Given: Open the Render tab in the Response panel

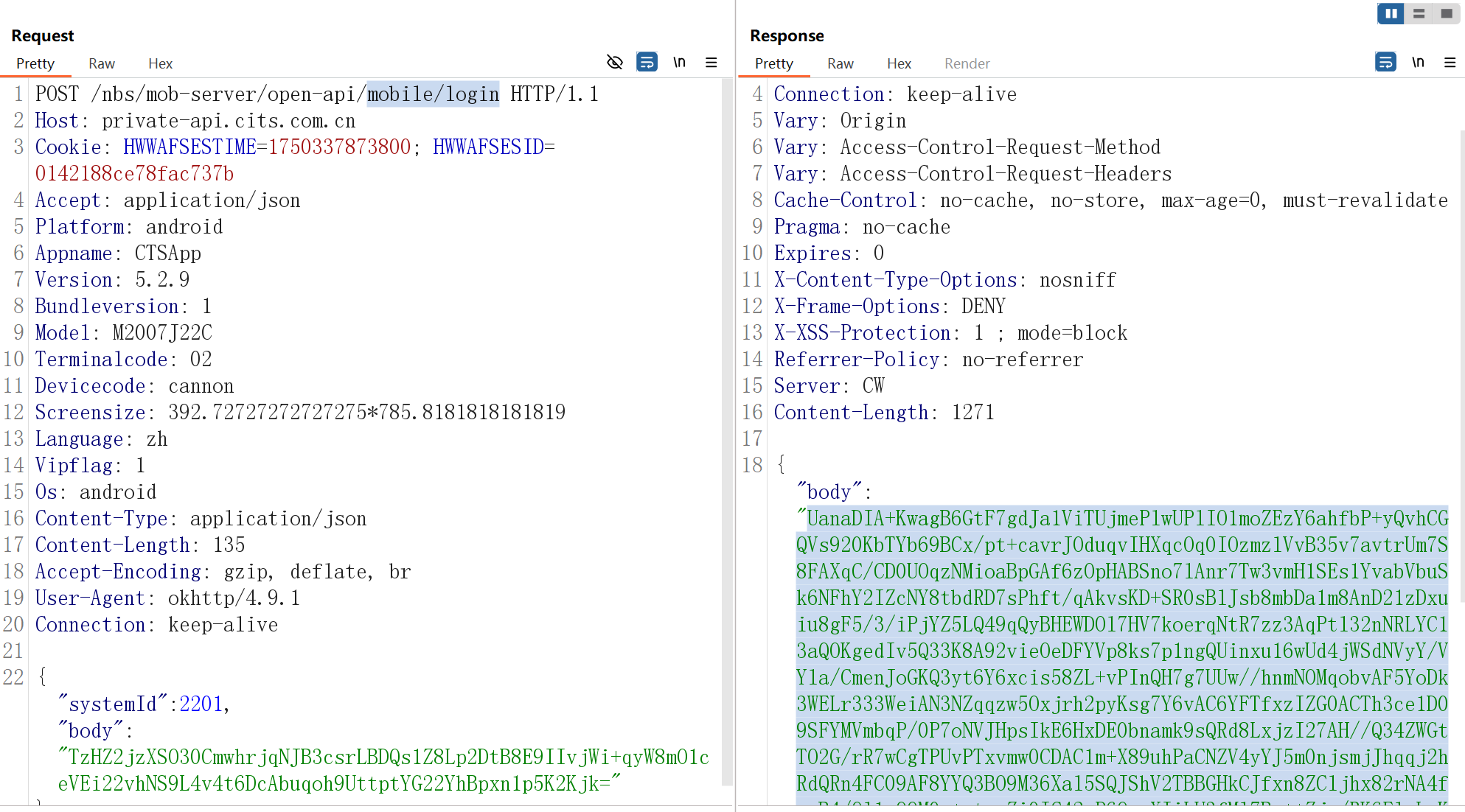Looking at the screenshot, I should click(x=967, y=64).
